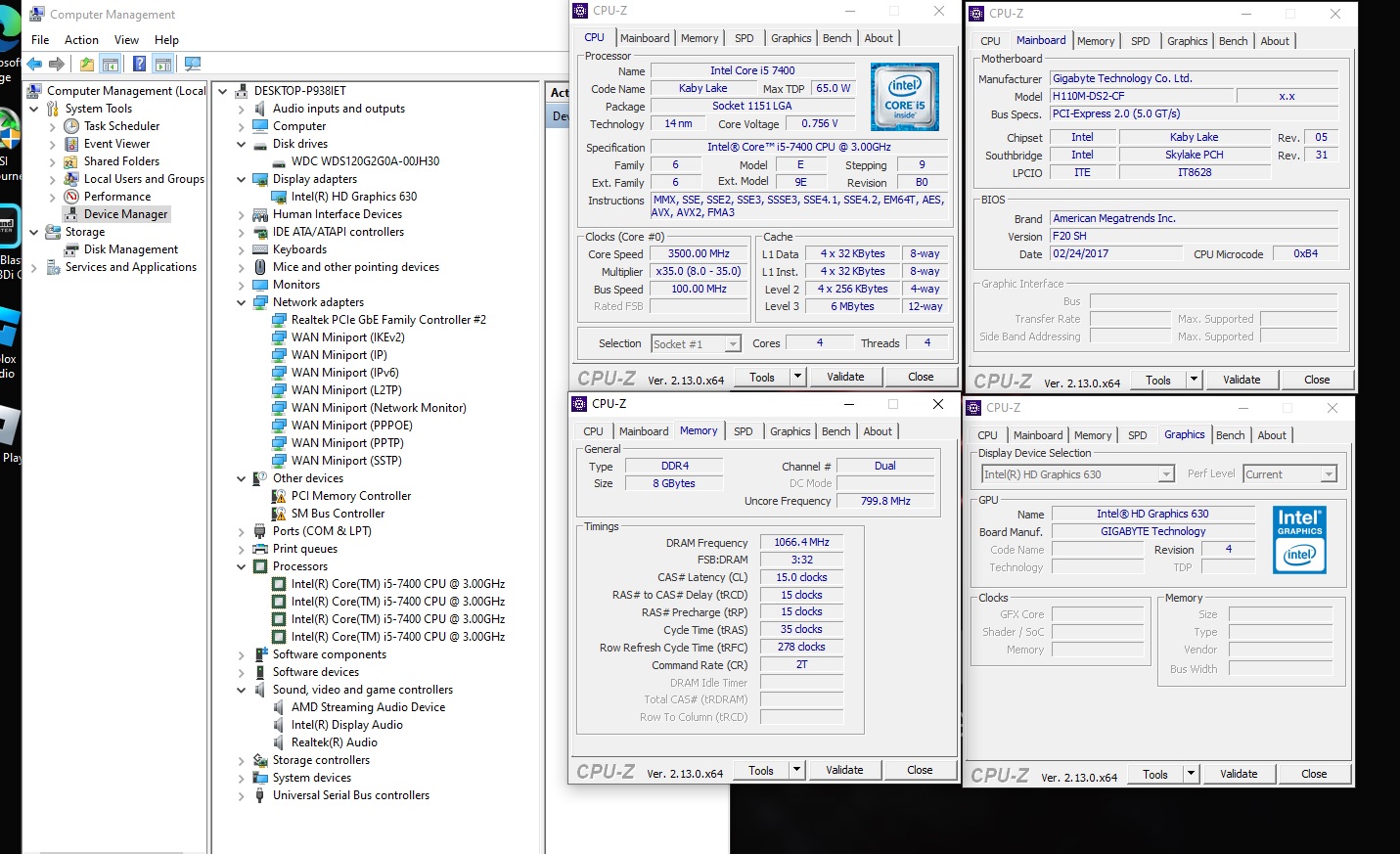This screenshot has height=854, width=1400.
Task: Expand Audio inputs and outputs node
Action: (x=242, y=109)
